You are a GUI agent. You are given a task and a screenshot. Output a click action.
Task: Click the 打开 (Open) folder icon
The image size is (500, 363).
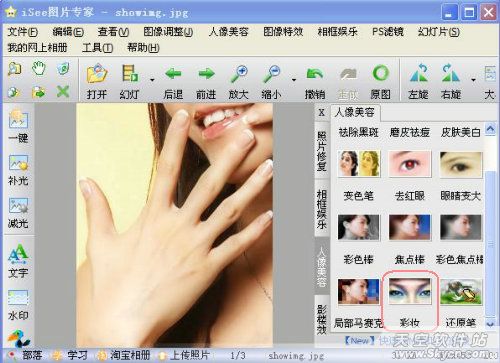coord(97,73)
